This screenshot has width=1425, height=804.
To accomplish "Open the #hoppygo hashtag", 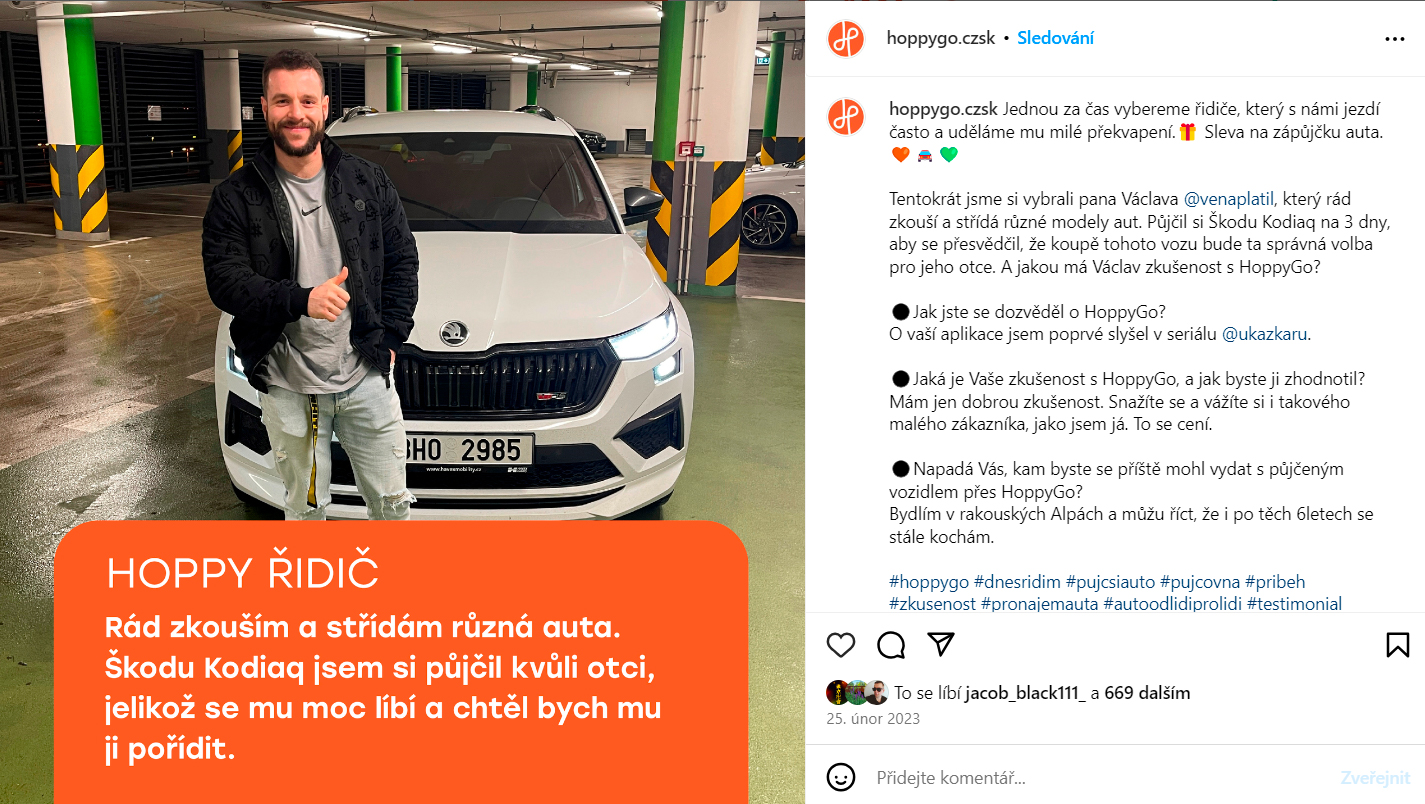I will (x=929, y=582).
